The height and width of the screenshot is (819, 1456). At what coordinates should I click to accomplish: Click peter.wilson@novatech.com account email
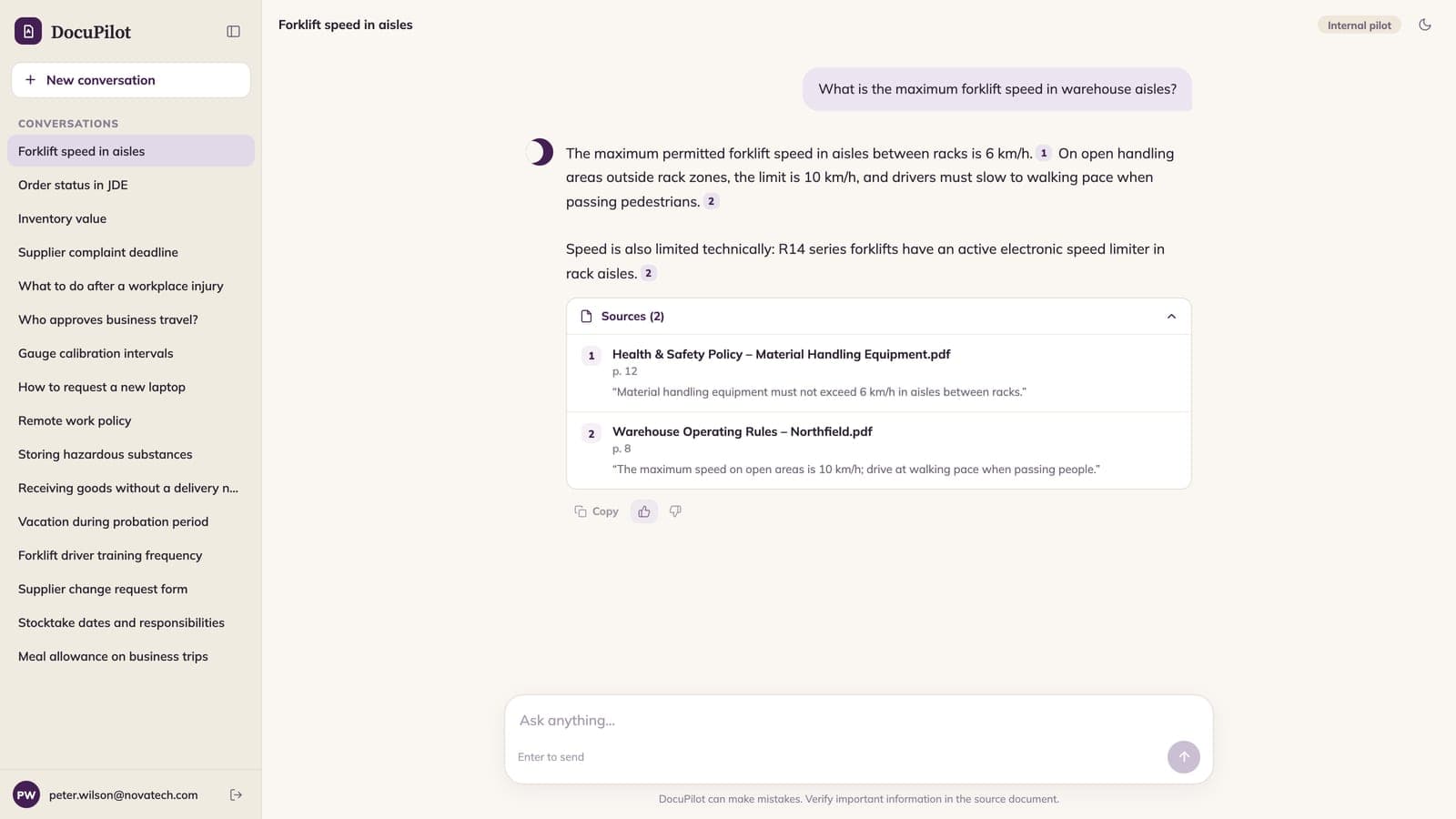point(123,795)
